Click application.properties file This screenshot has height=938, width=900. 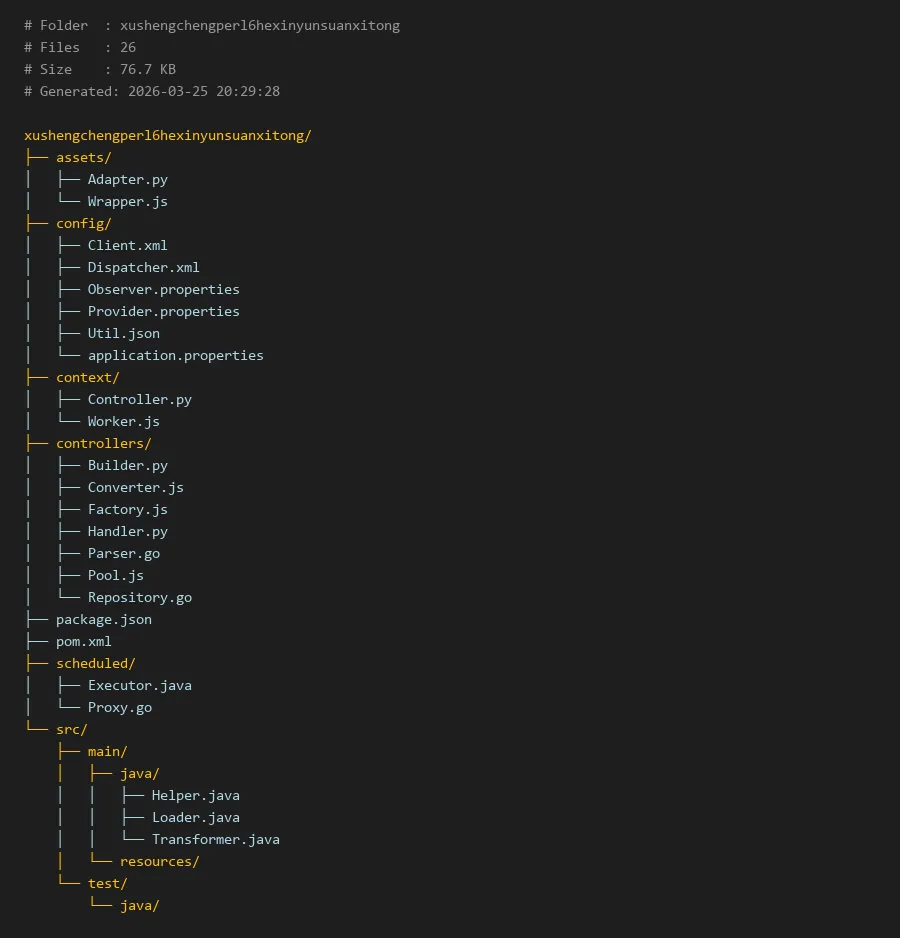175,356
